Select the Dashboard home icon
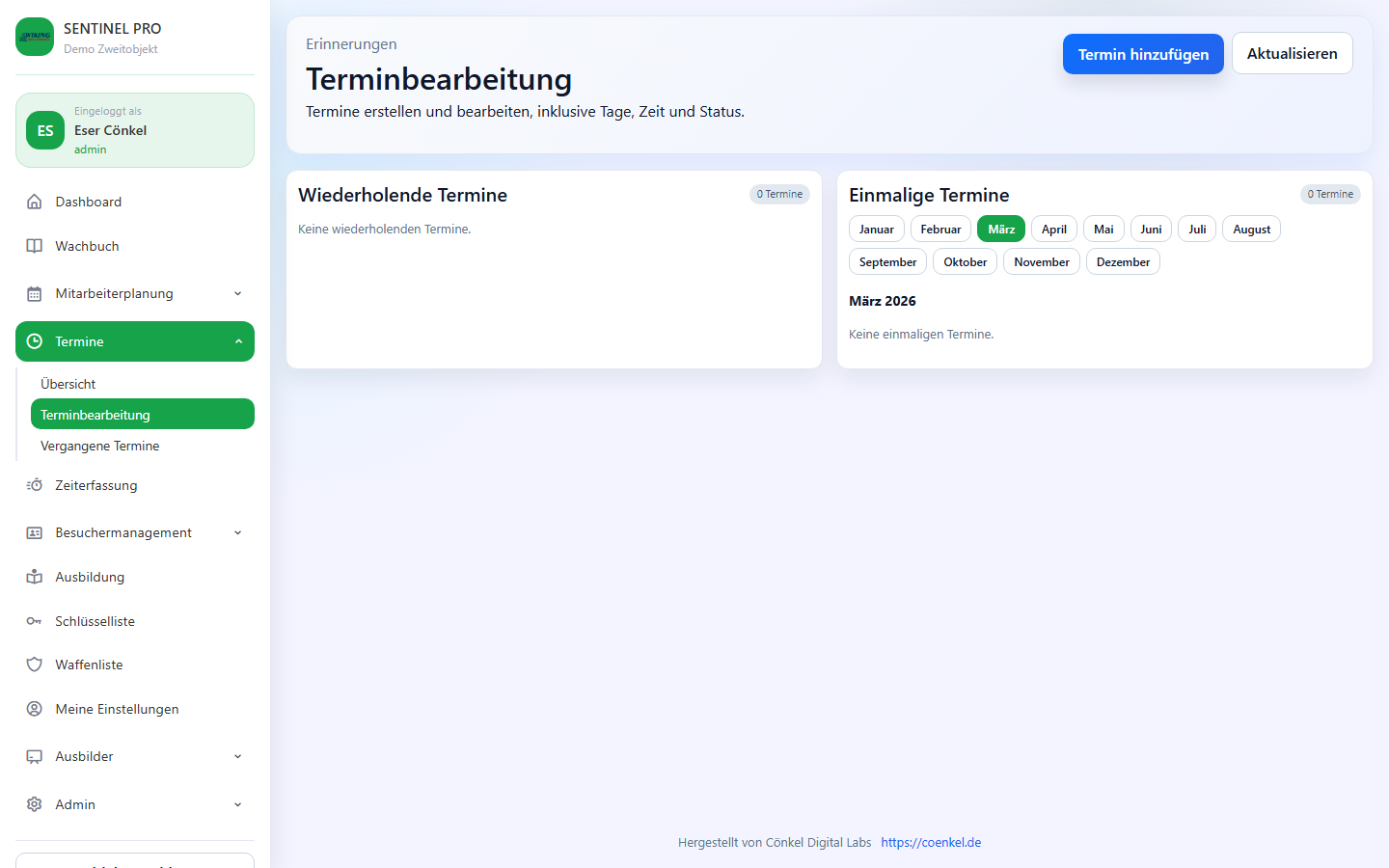Screen dimensions: 1389x868 click(x=35, y=202)
